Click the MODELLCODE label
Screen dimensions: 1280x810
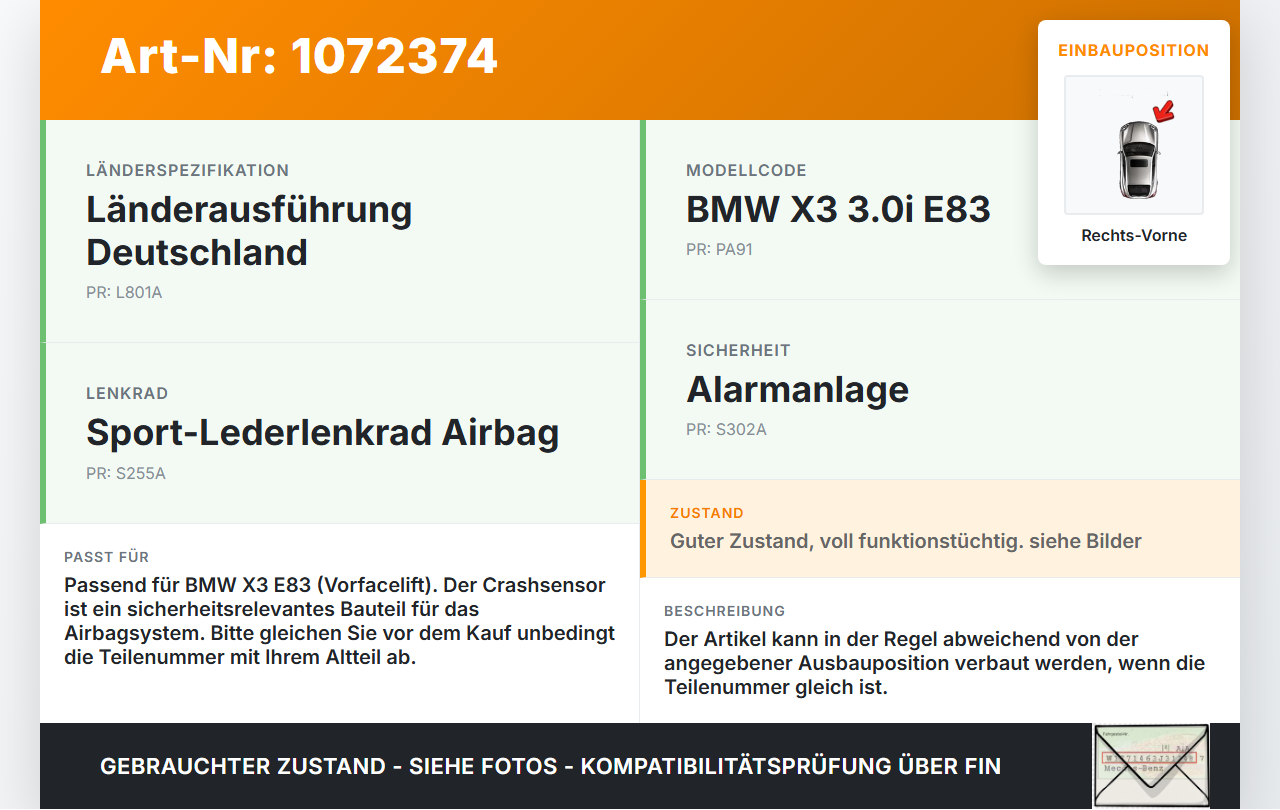coord(746,171)
